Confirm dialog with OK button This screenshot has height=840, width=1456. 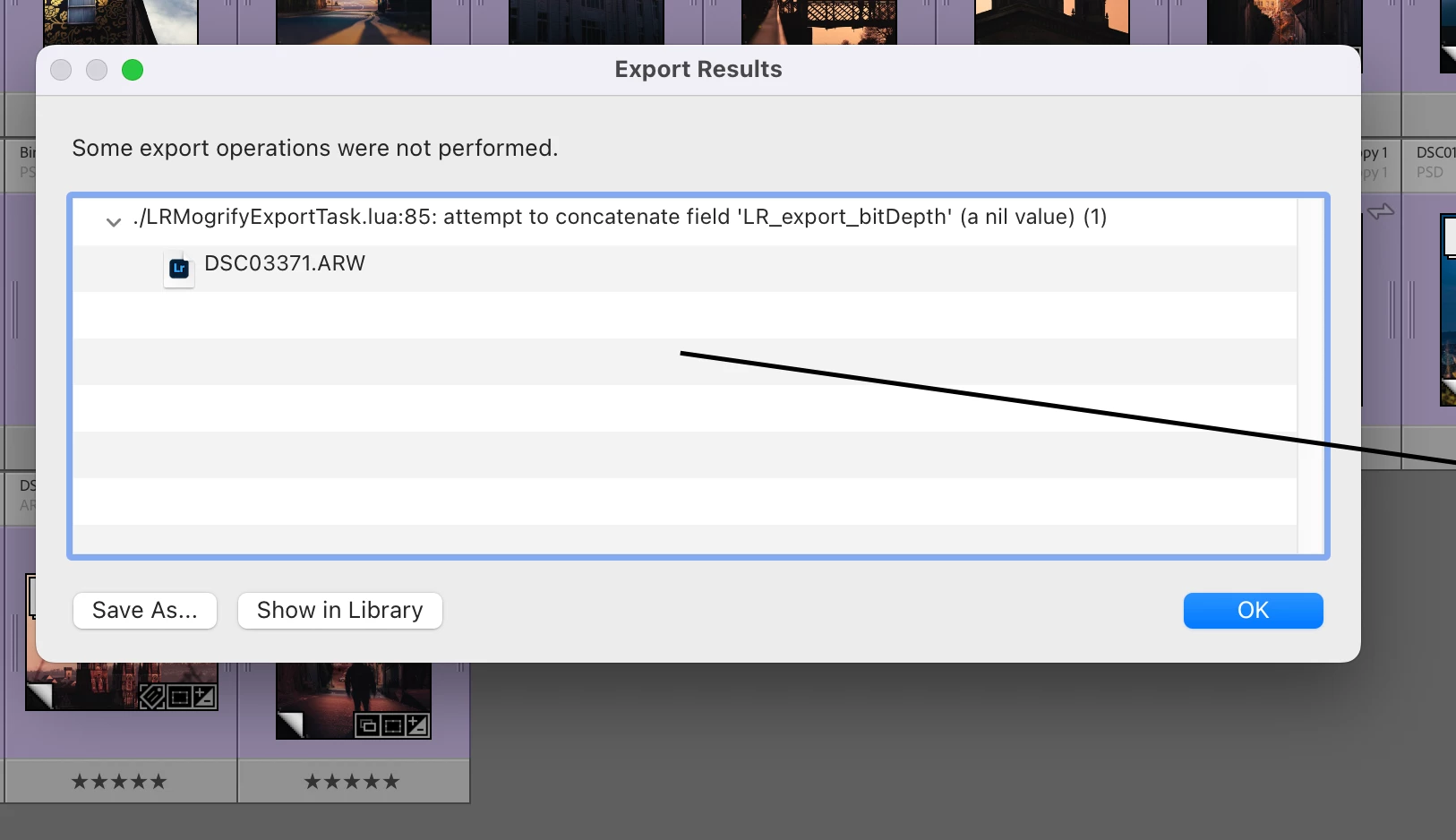click(x=1254, y=611)
